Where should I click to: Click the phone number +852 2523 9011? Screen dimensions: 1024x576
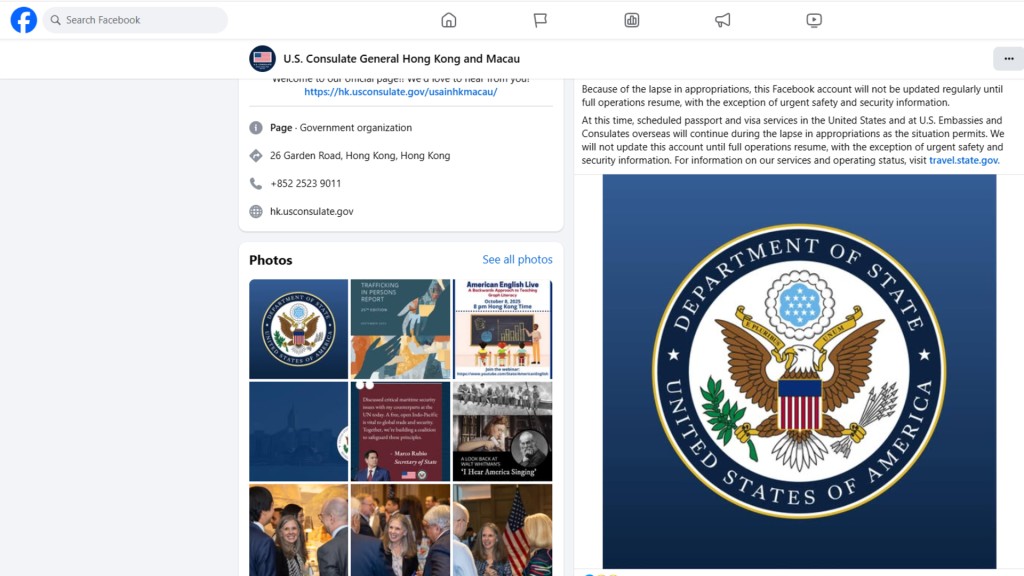click(306, 184)
